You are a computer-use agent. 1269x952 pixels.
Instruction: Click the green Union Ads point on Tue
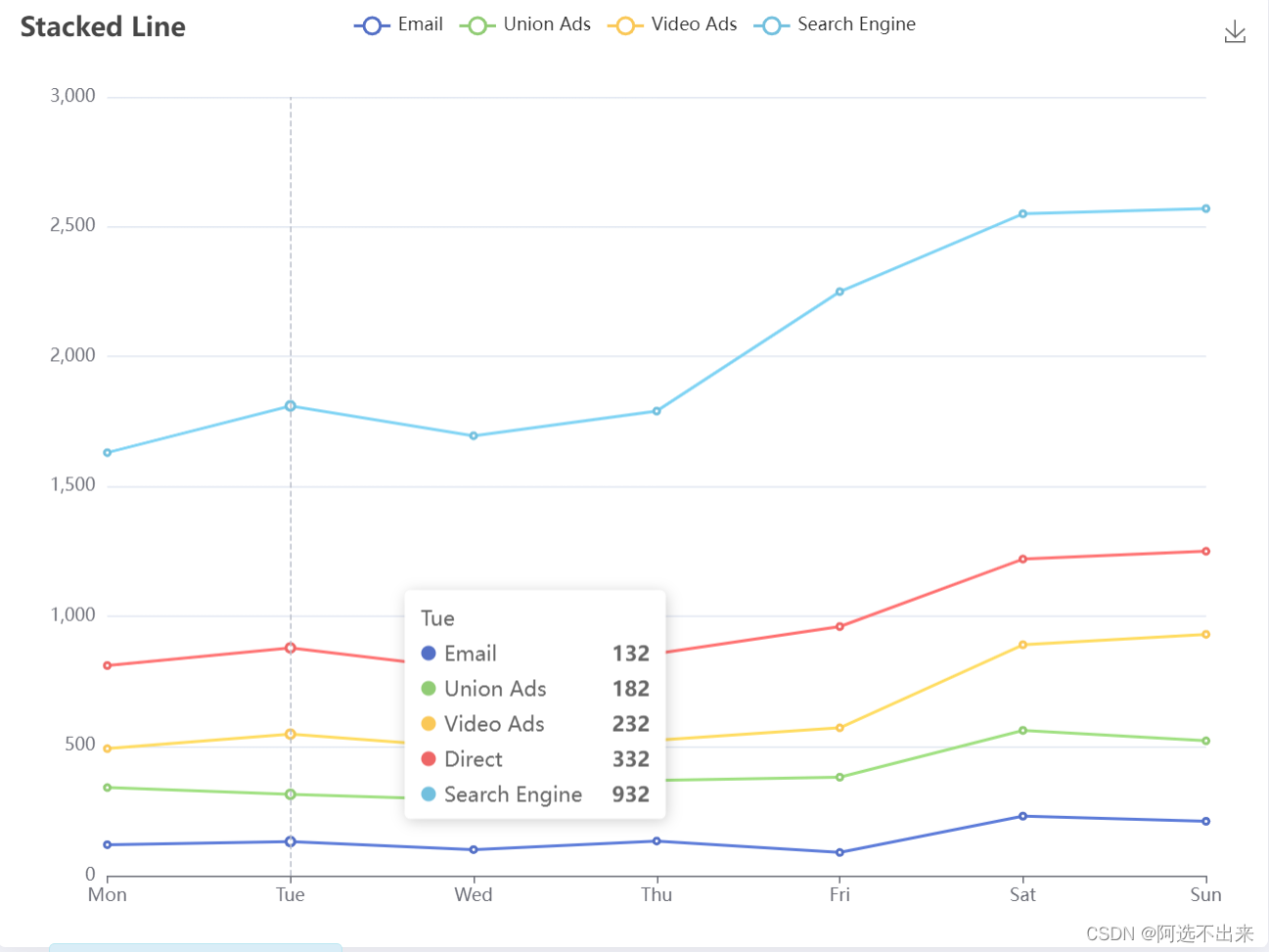(x=291, y=794)
